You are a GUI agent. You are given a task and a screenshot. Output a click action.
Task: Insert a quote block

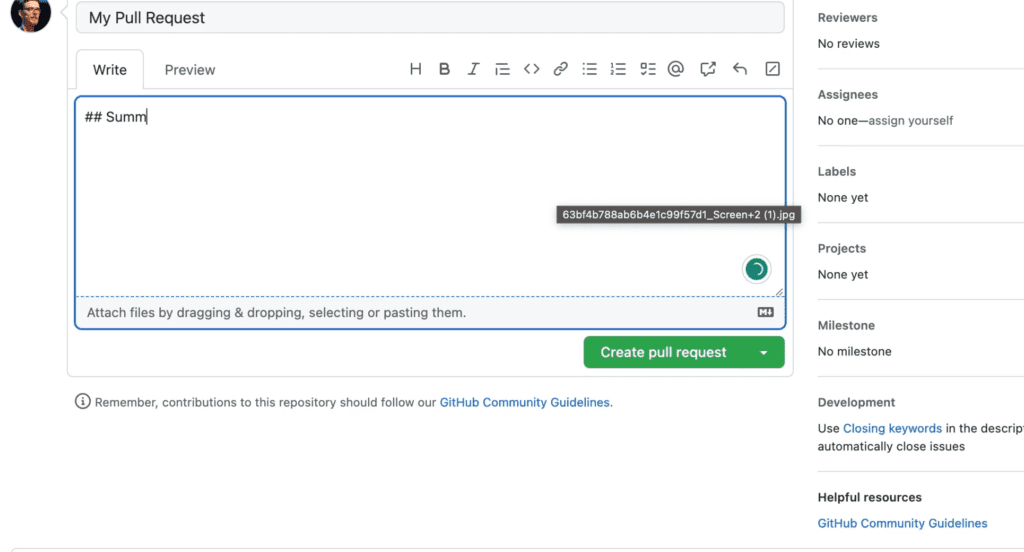[x=502, y=69]
